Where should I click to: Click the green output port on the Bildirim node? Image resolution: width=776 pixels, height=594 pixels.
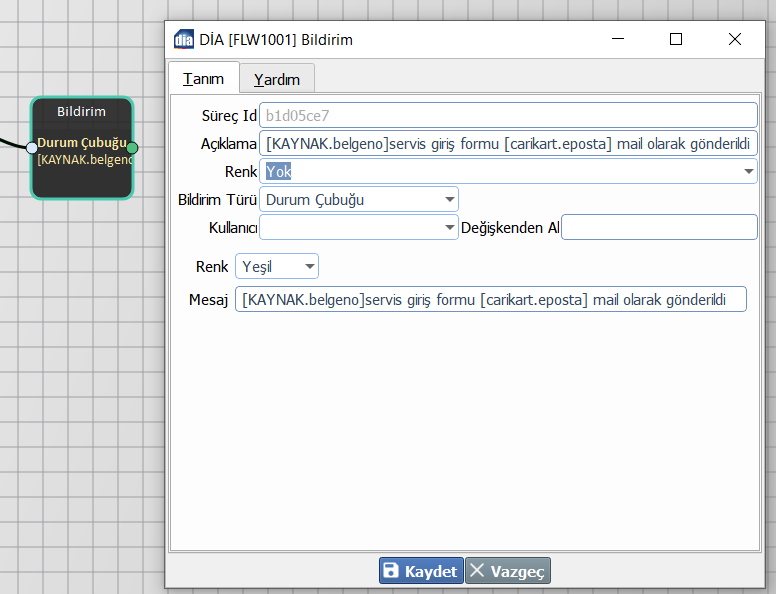[132, 148]
